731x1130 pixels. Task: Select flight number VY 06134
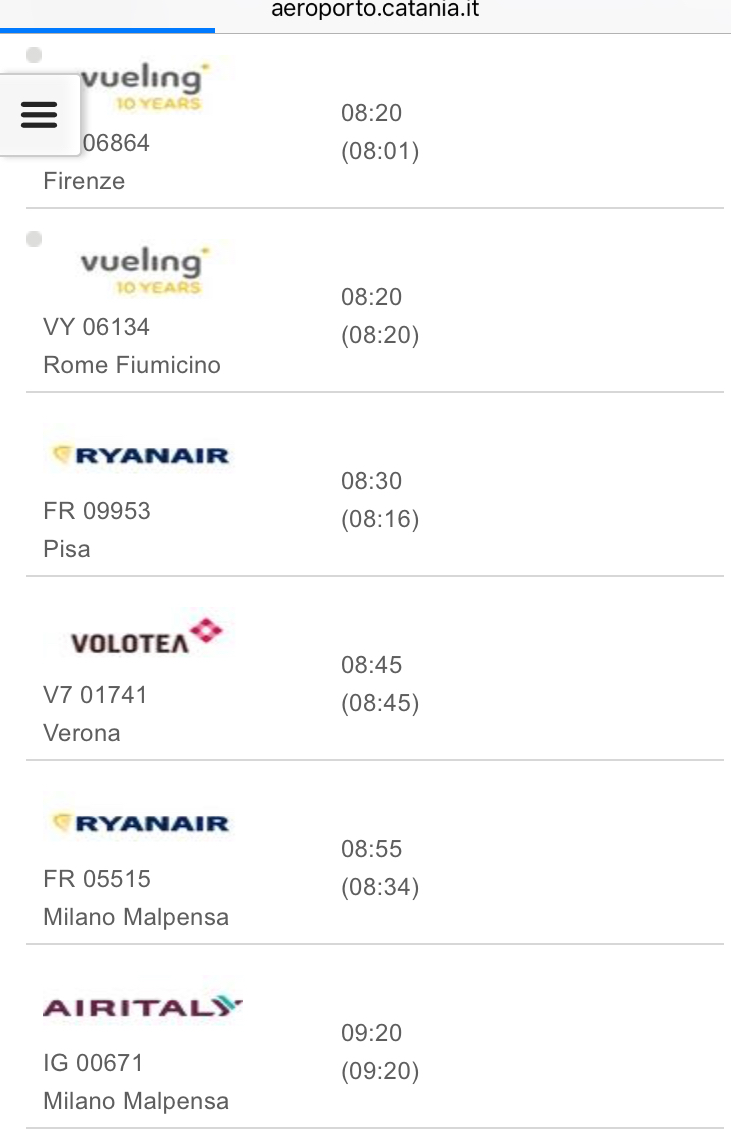(97, 327)
